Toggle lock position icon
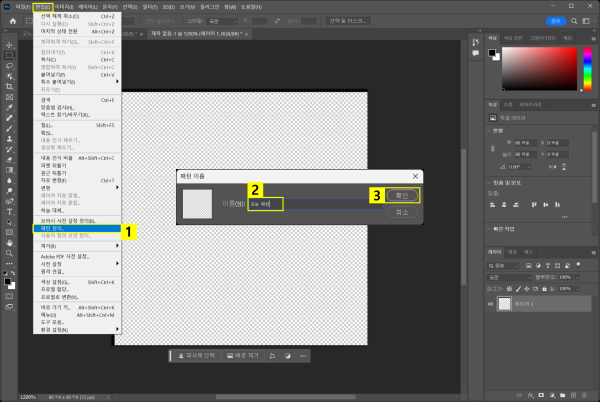The width and height of the screenshot is (600, 402). coord(527,289)
